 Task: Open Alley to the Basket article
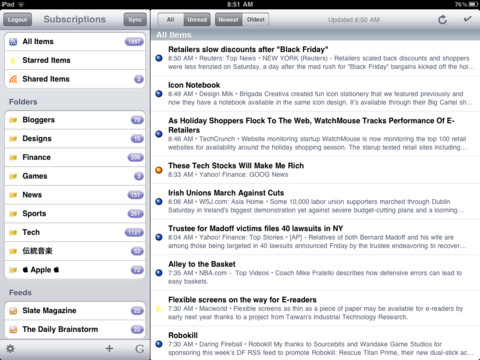(x=316, y=273)
